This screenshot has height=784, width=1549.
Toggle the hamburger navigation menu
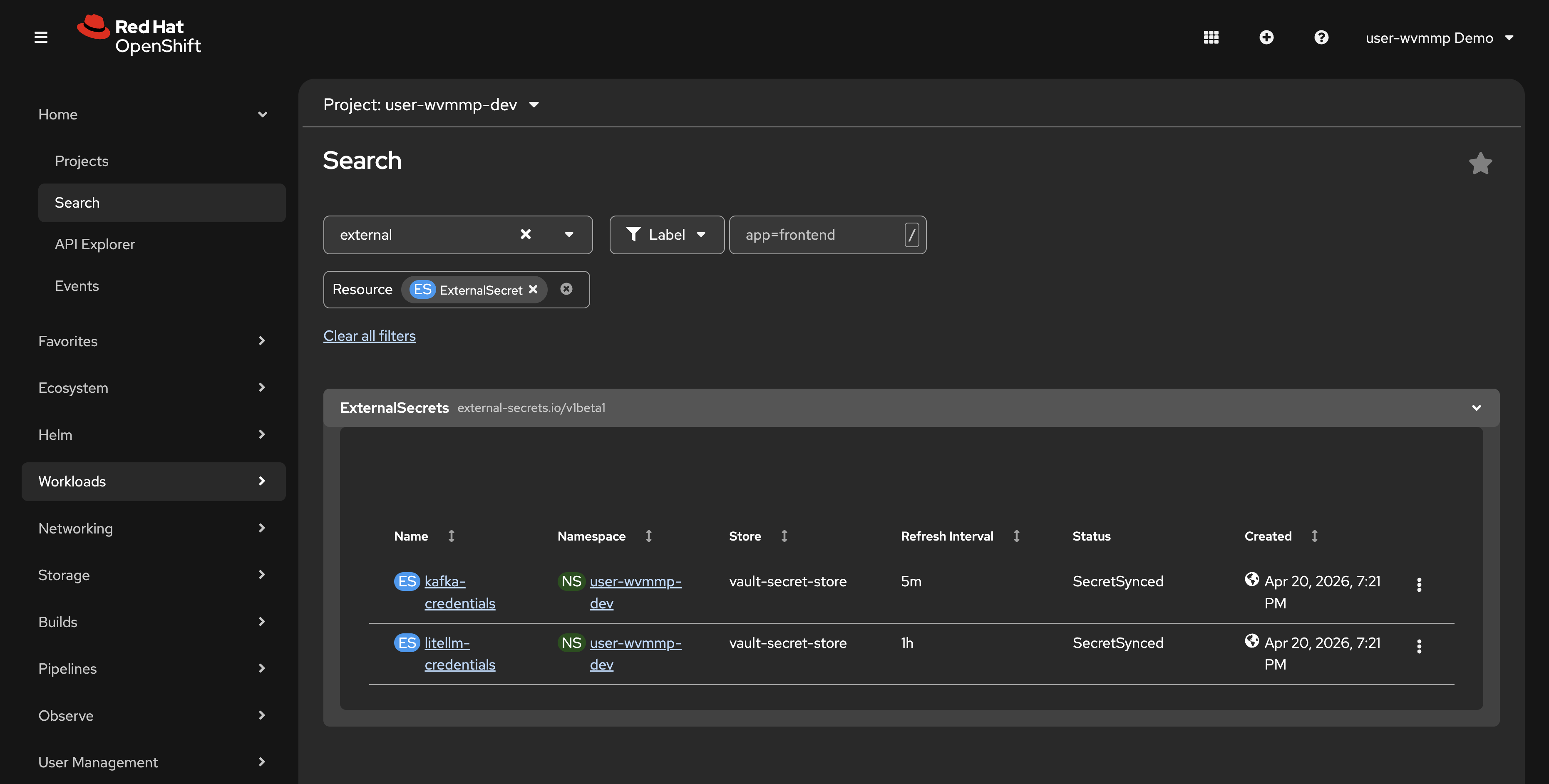coord(41,37)
